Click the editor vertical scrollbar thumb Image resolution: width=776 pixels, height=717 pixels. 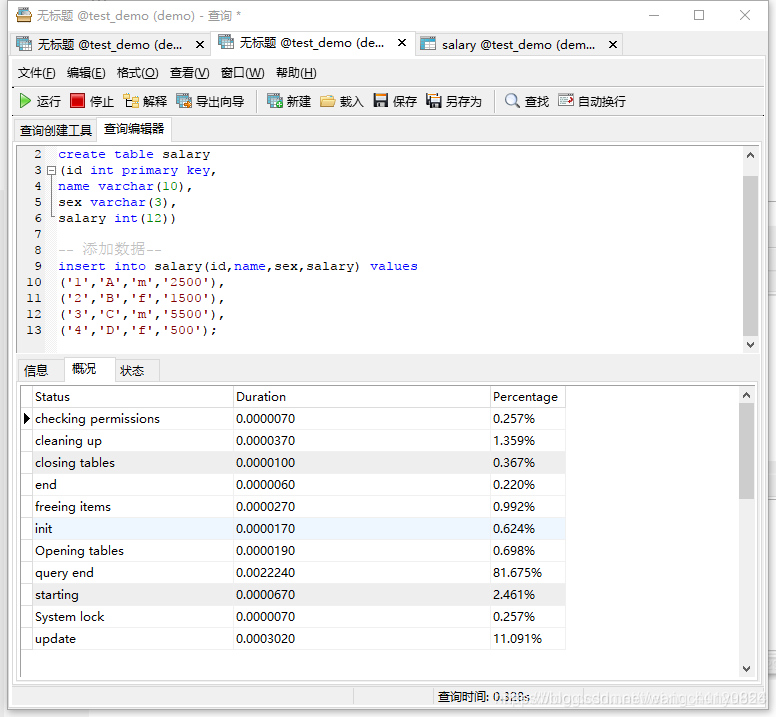click(750, 256)
